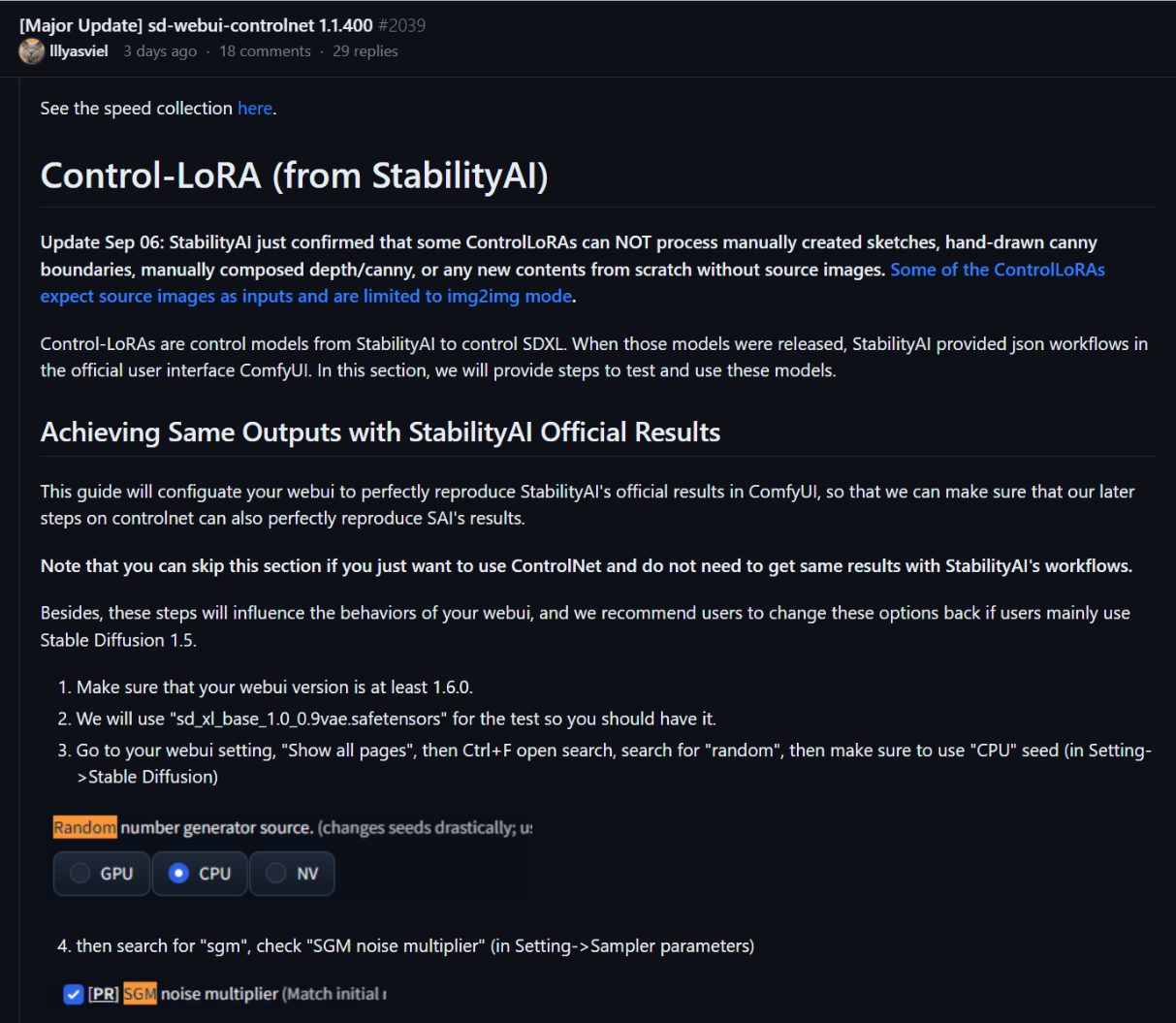Open the speed collection via the here link
Viewport: 1176px width, 1023px height.
254,108
